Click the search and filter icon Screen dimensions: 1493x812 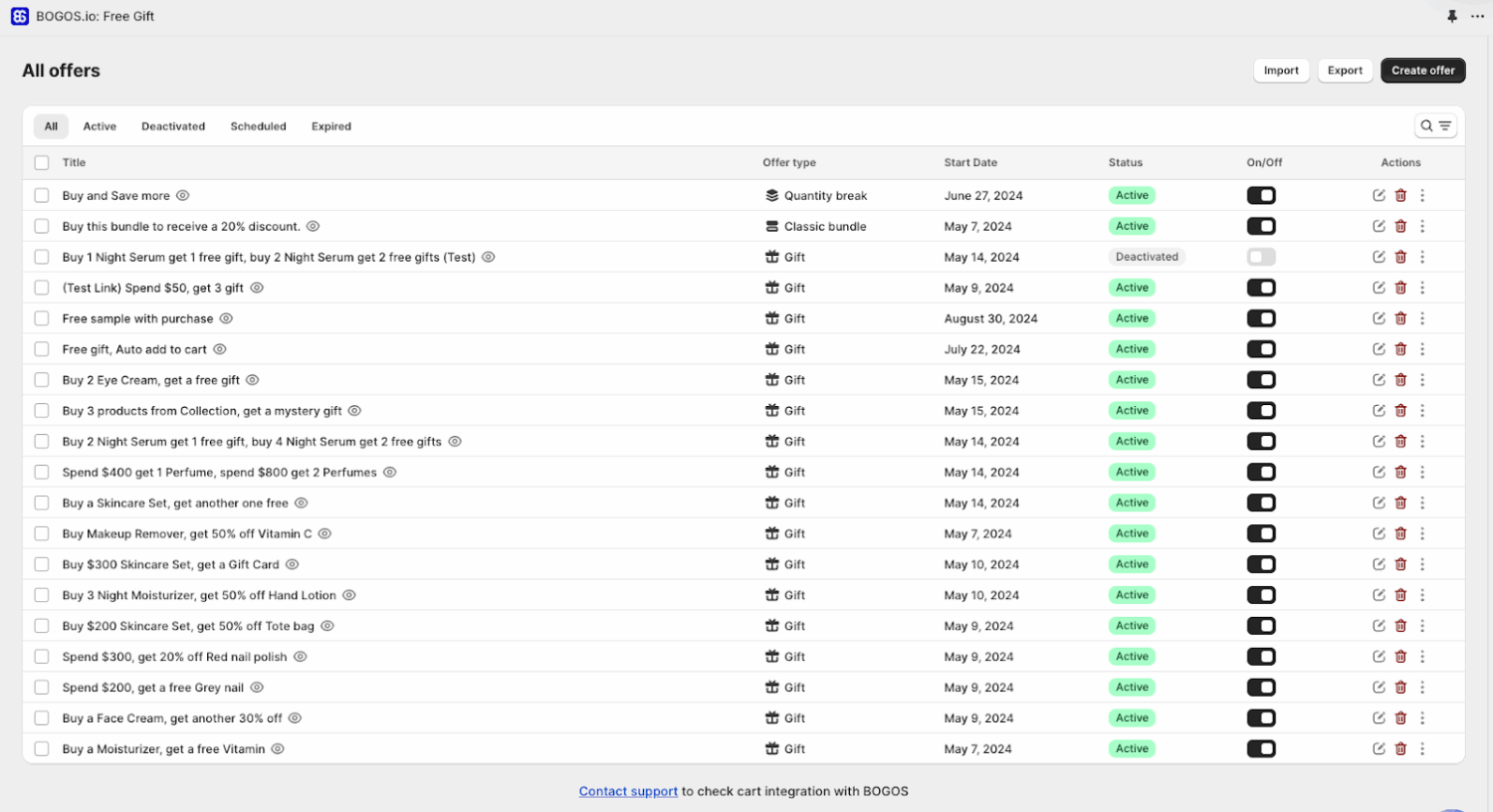click(x=1435, y=126)
